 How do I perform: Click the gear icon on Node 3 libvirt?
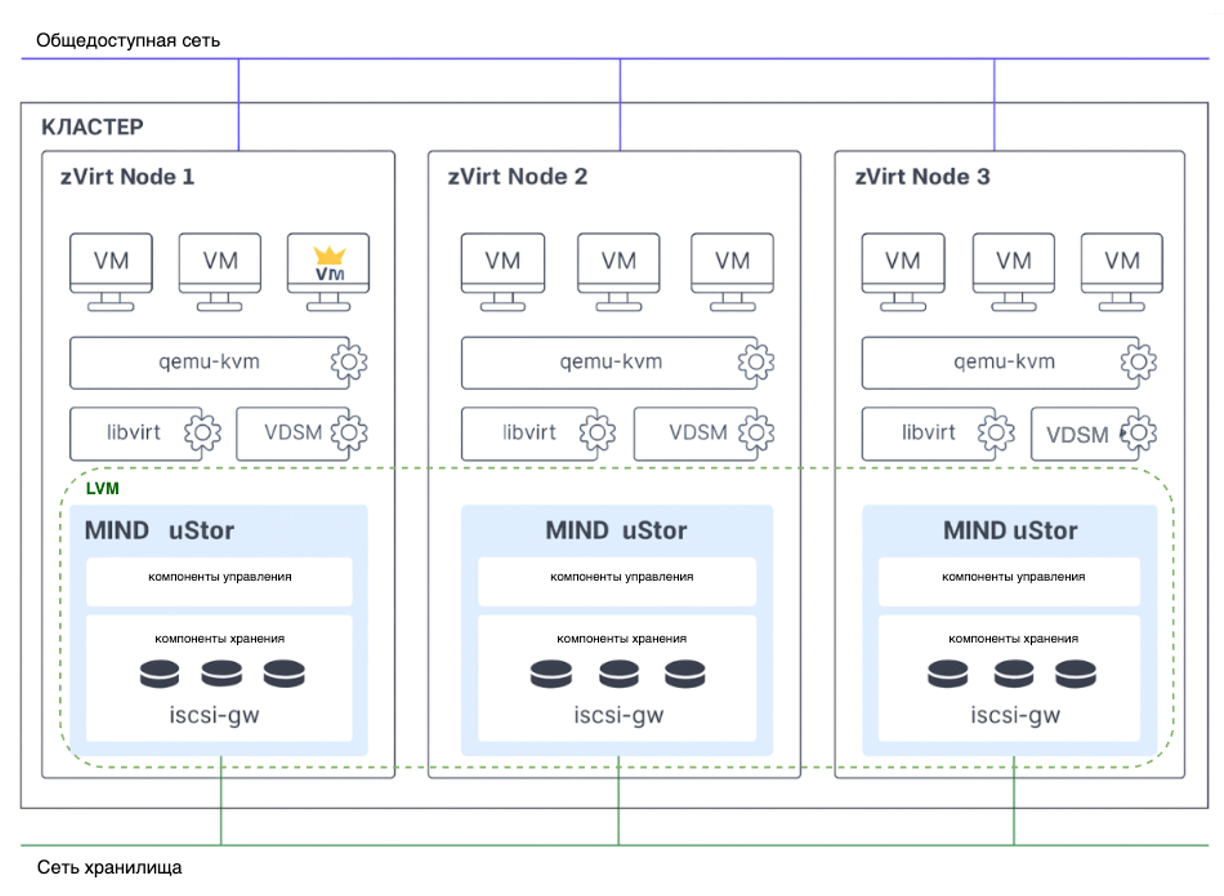tap(996, 433)
